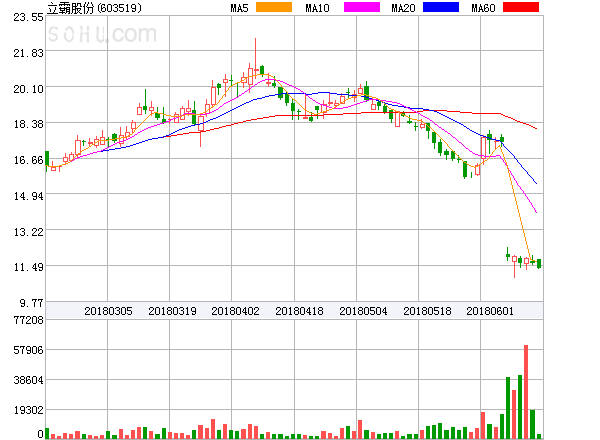The image size is (600, 440).
Task: Click the 77208 volume axis label
Action: [x=28, y=320]
